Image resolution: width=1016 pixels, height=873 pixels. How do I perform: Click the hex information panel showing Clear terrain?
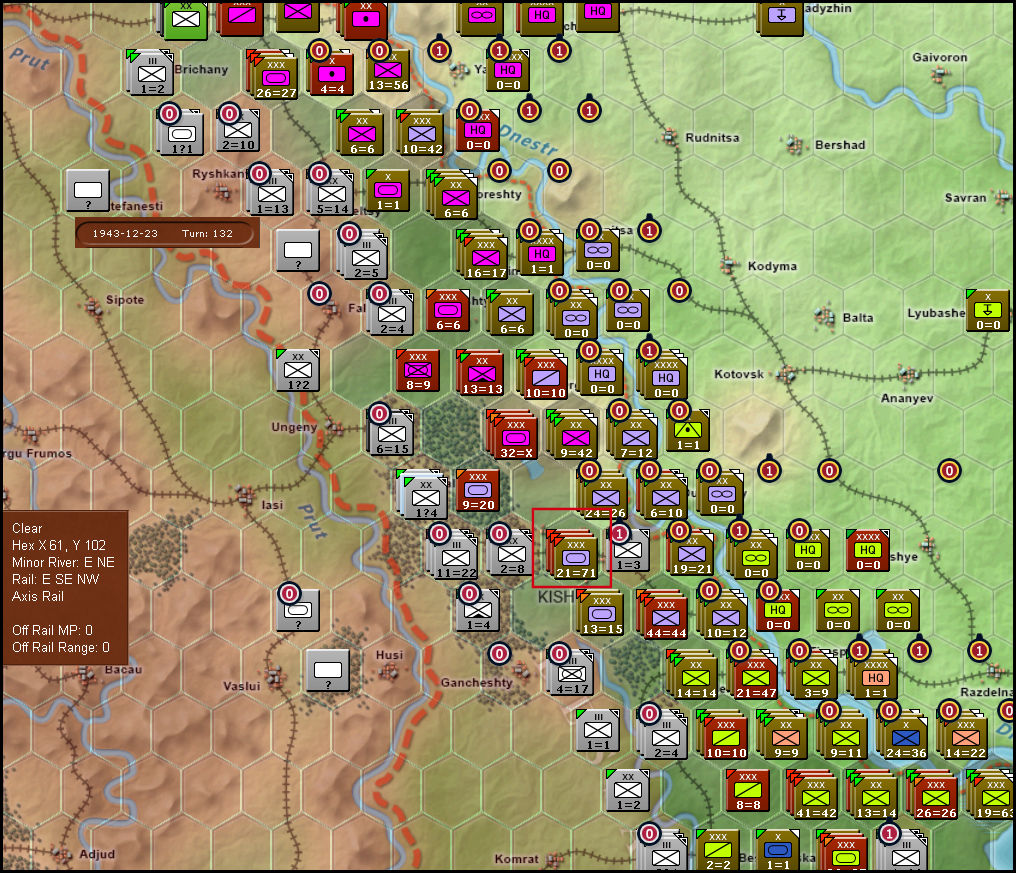pyautogui.click(x=65, y=587)
